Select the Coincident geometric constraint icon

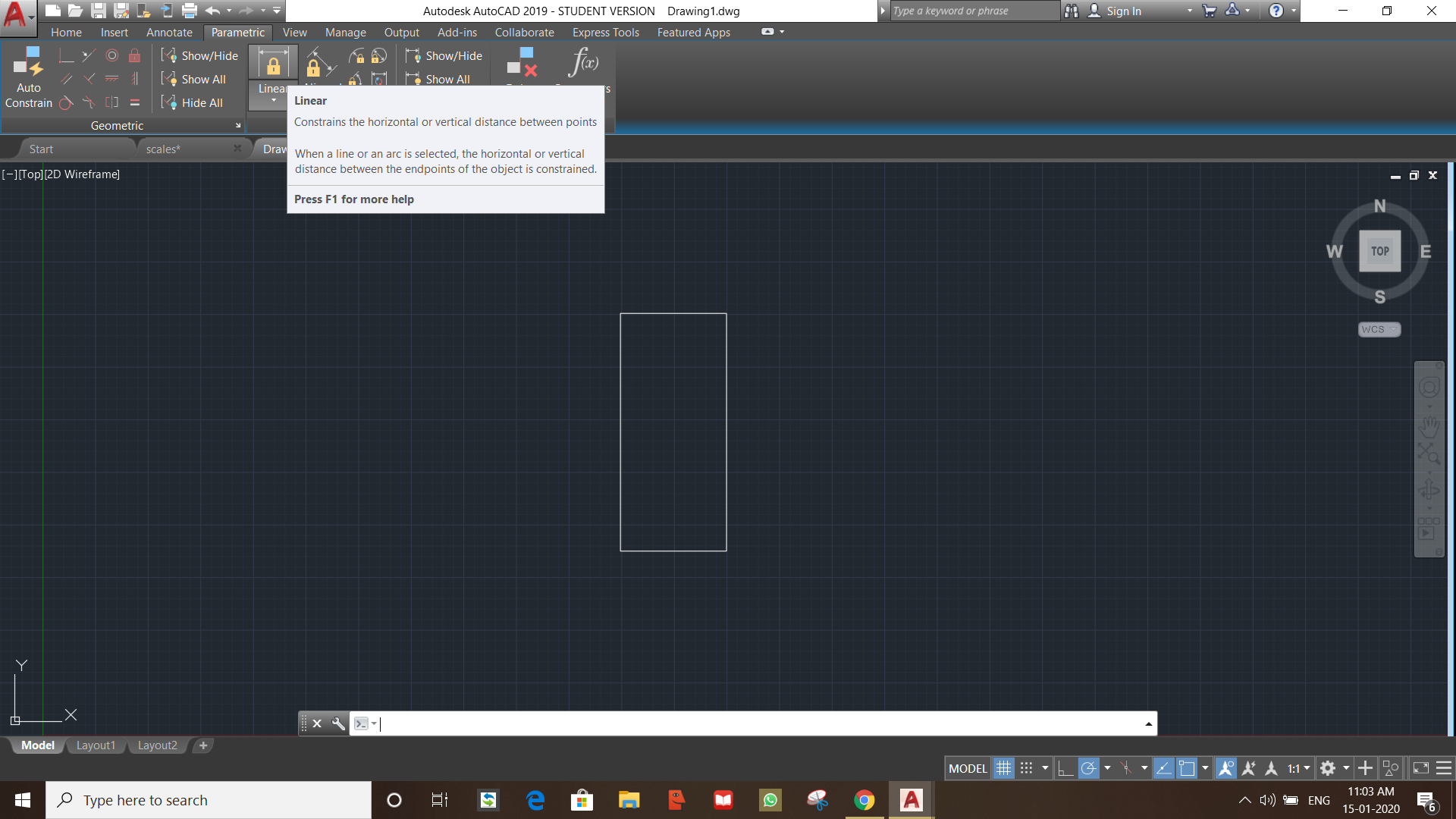pos(67,55)
